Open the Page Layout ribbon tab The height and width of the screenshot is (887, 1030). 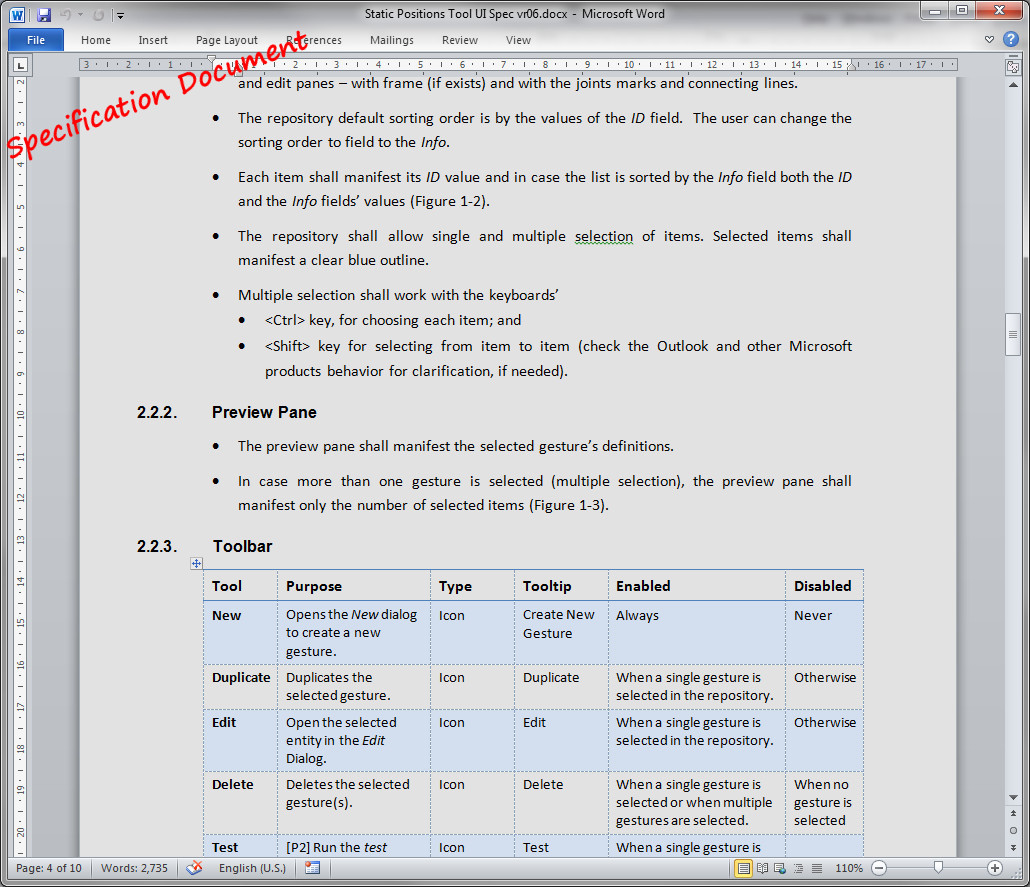click(227, 40)
